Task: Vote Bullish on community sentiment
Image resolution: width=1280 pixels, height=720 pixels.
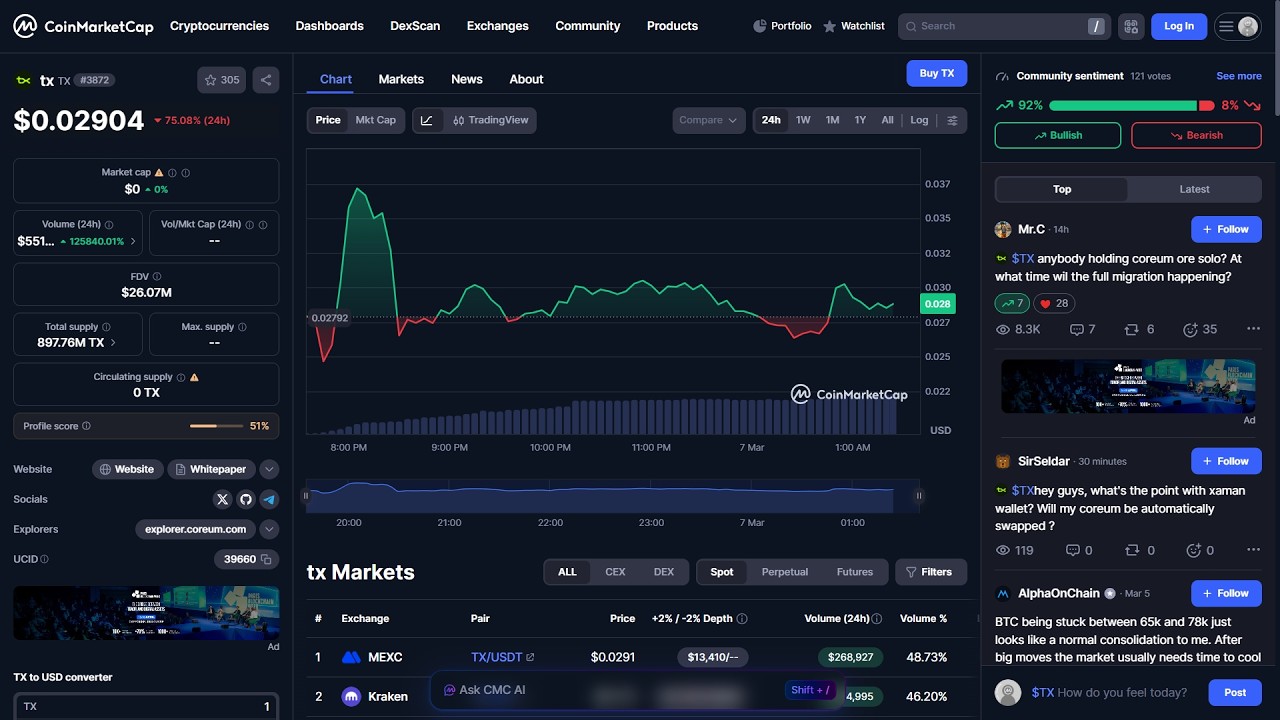Action: [1058, 135]
